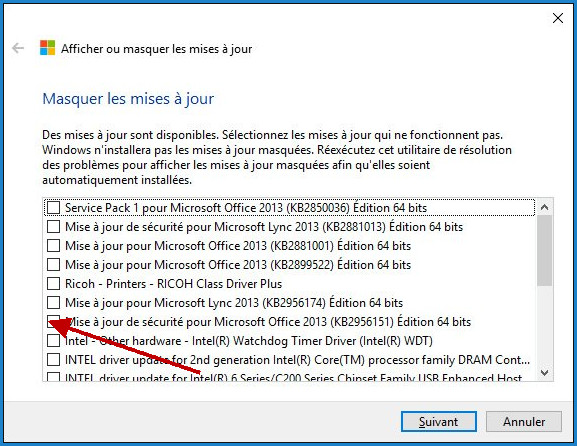Screen dimensions: 577x446
Task: Select the Intel Watchdog Timer Driver item text
Action: point(249,341)
